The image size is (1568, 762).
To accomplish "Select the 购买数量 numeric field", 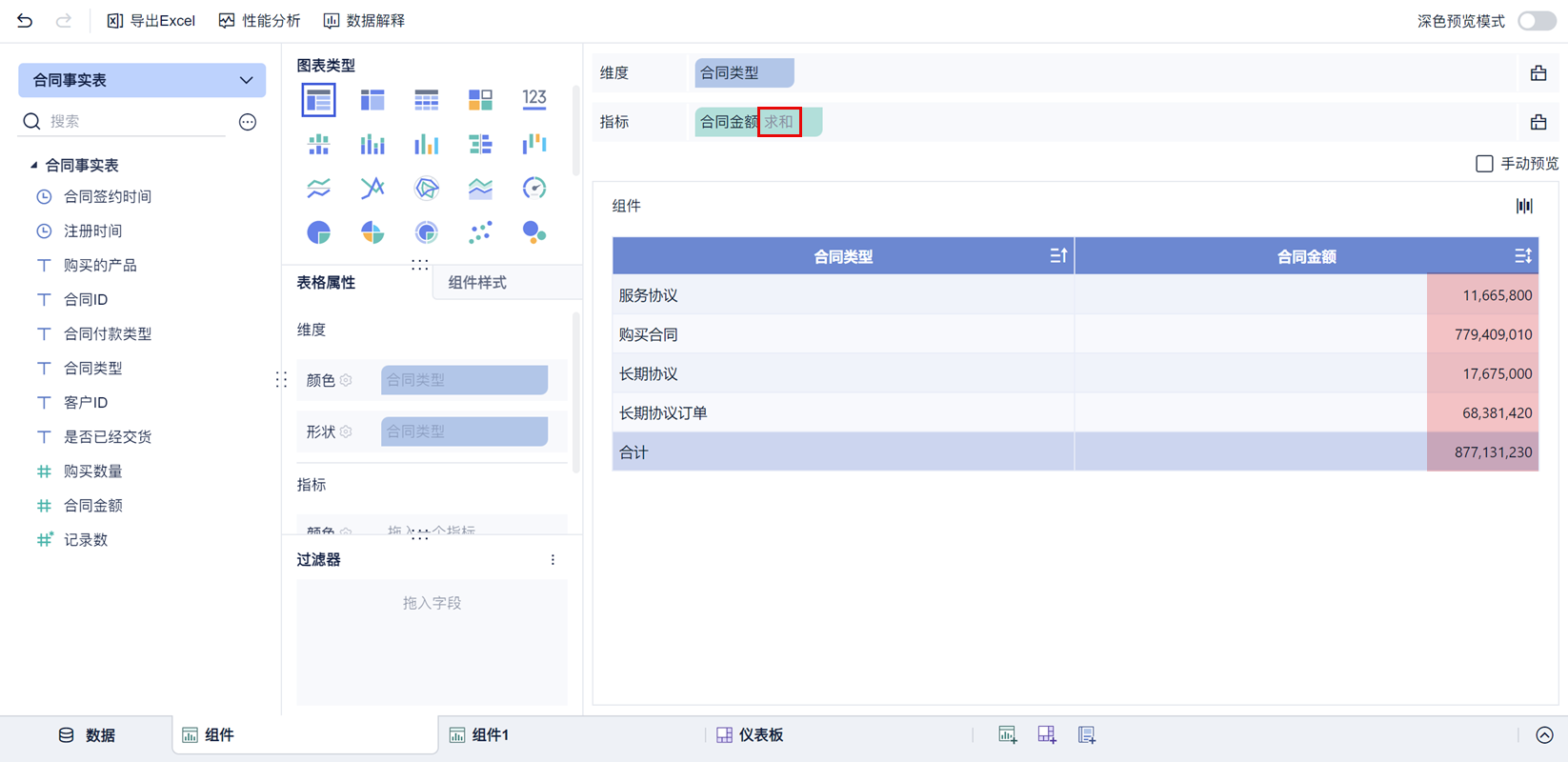I will pos(92,471).
